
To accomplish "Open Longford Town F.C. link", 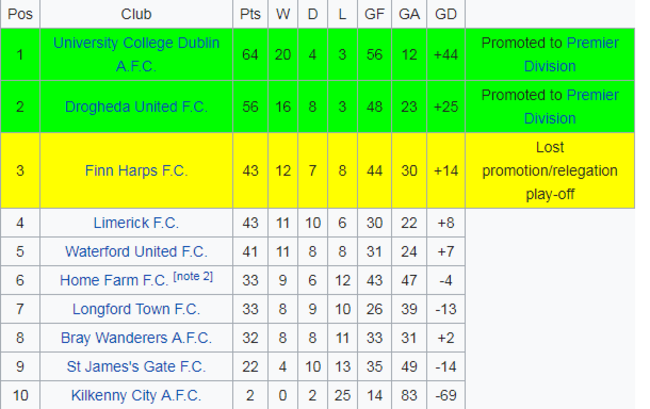I will (136, 309).
